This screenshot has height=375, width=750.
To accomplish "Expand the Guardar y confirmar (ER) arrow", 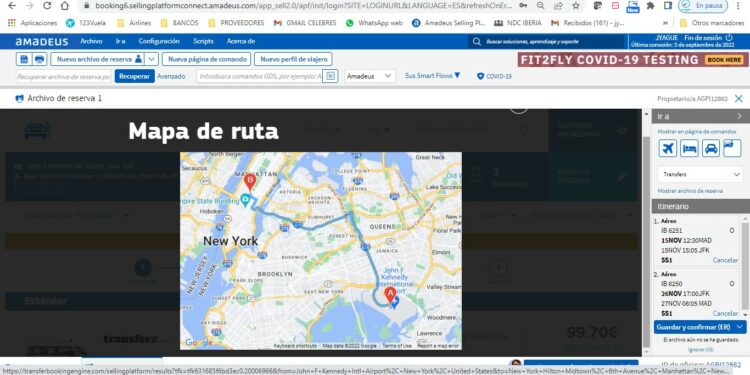I will click(x=740, y=327).
